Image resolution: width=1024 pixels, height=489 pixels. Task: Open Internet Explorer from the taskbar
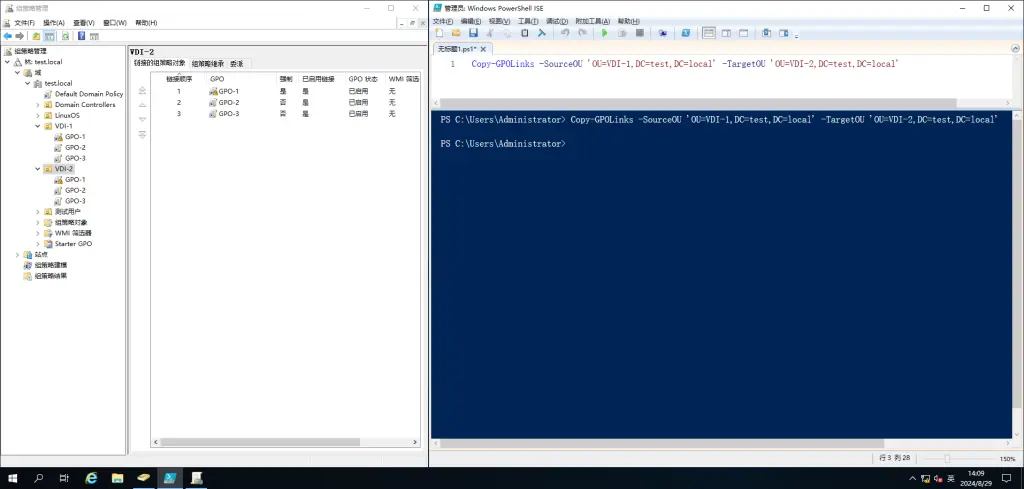(x=91, y=478)
